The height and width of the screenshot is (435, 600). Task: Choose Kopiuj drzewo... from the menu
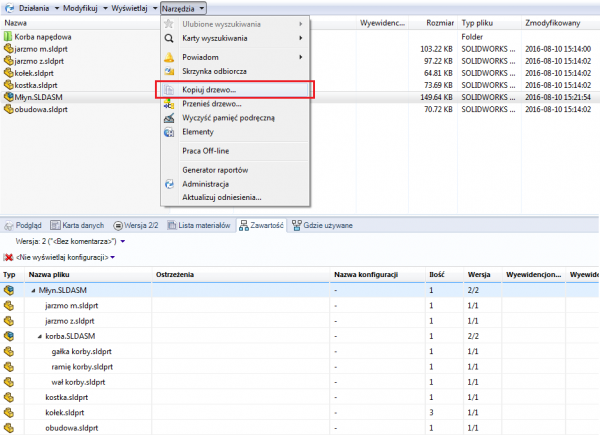pyautogui.click(x=209, y=90)
